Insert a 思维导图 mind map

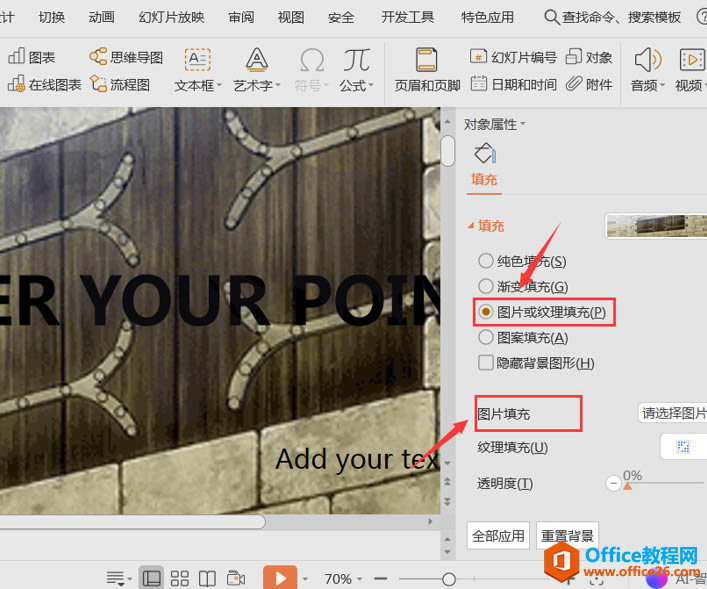[126, 57]
